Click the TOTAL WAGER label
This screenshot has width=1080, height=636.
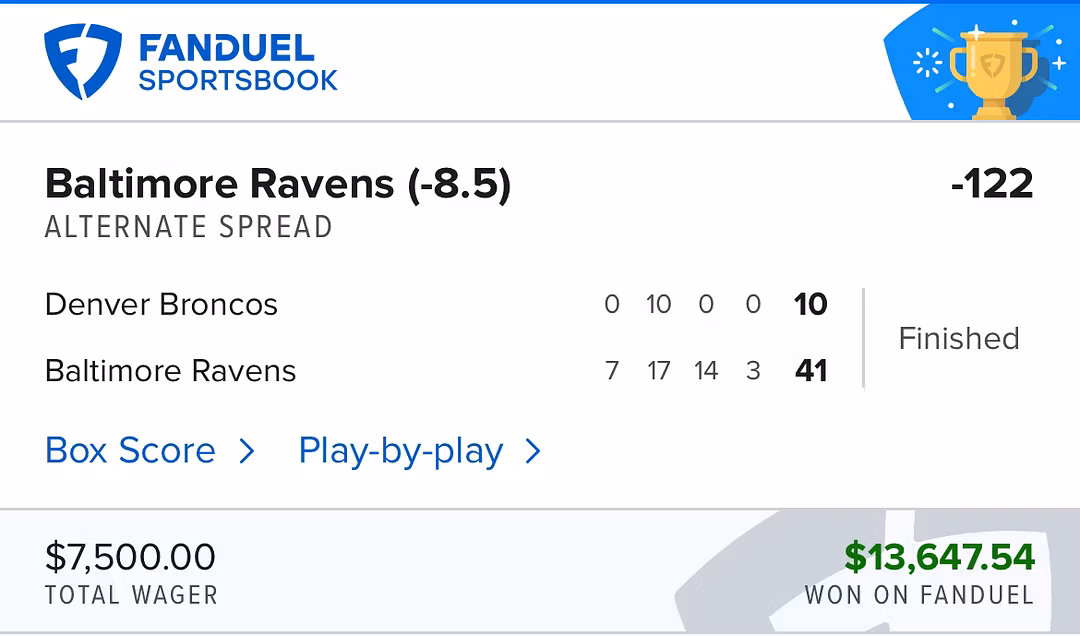point(131,595)
